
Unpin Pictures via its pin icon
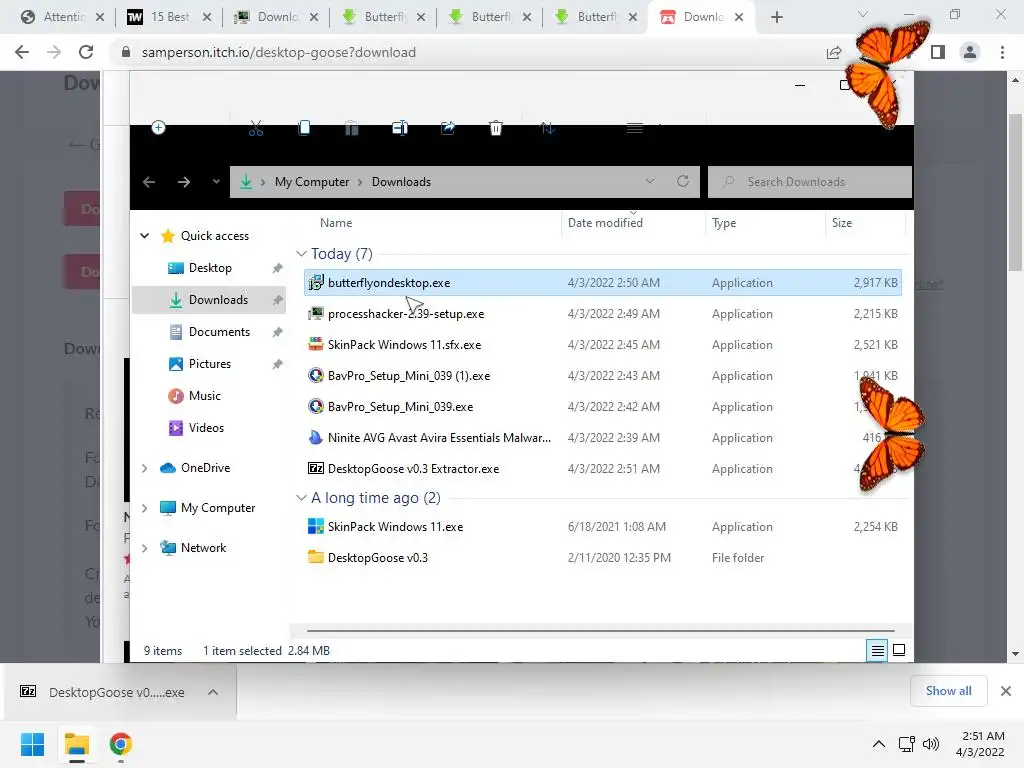click(x=278, y=364)
